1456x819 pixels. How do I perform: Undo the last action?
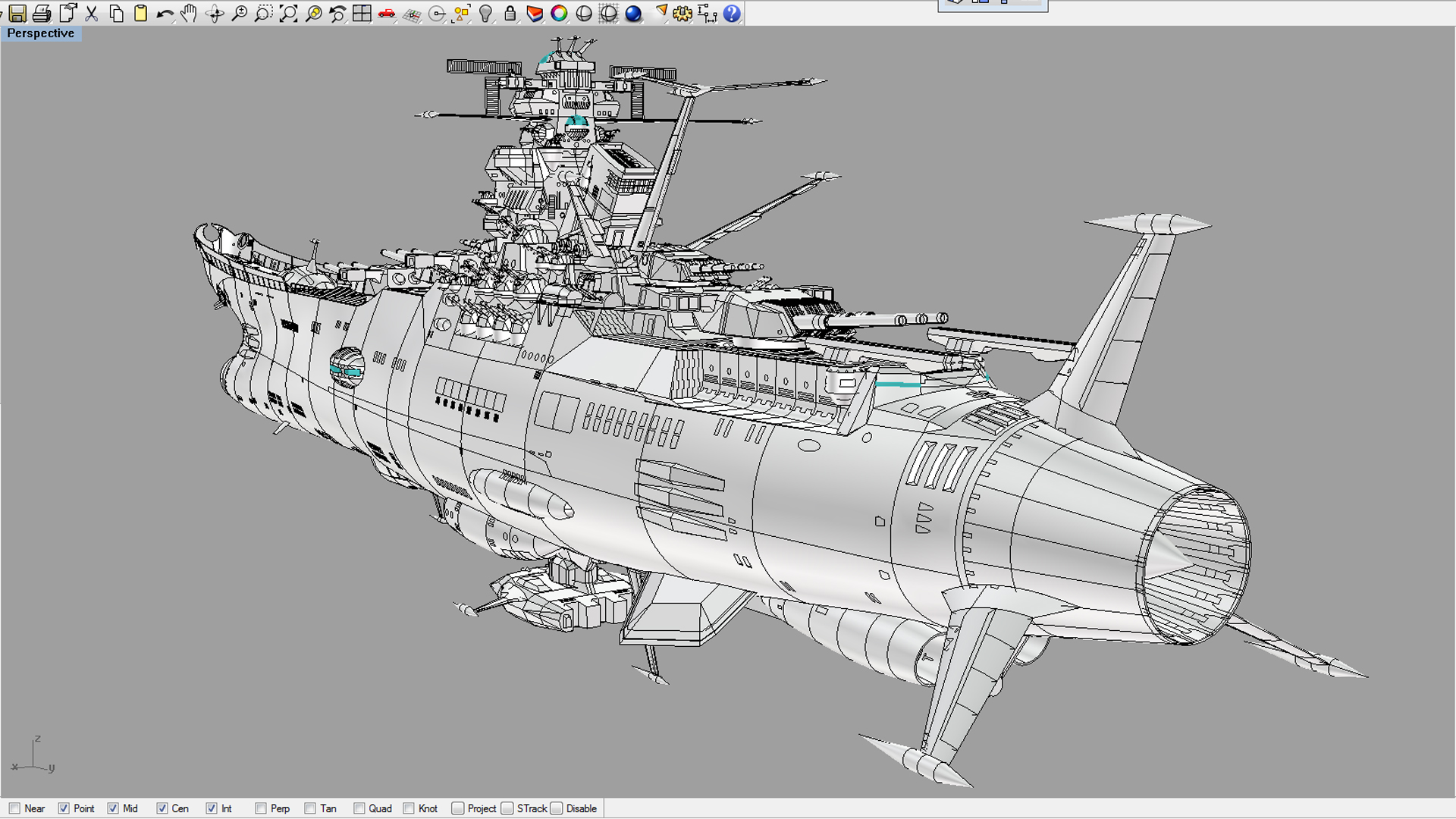coord(165,14)
